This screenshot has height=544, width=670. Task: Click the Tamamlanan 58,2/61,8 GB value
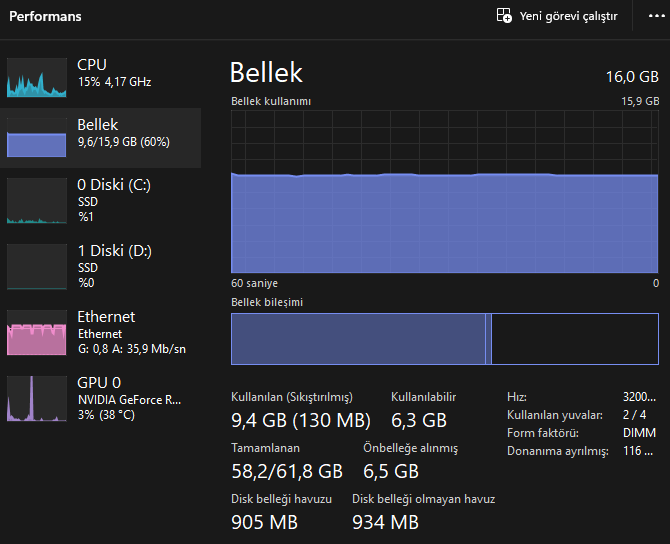[287, 471]
